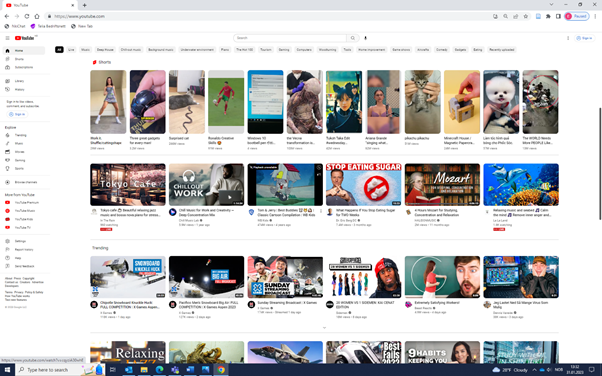The height and width of the screenshot is (376, 602).
Task: Open Report history in the sidebar
Action: [23, 250]
